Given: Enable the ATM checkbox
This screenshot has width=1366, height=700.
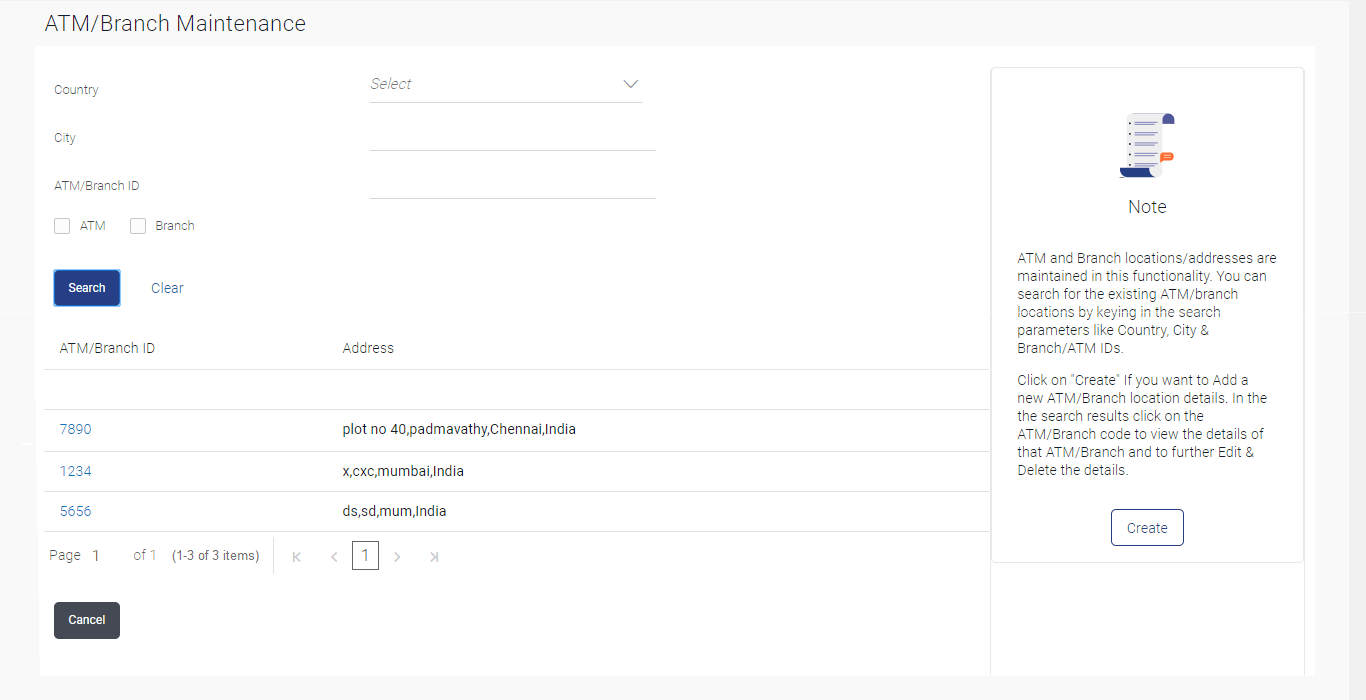Looking at the screenshot, I should coord(62,226).
